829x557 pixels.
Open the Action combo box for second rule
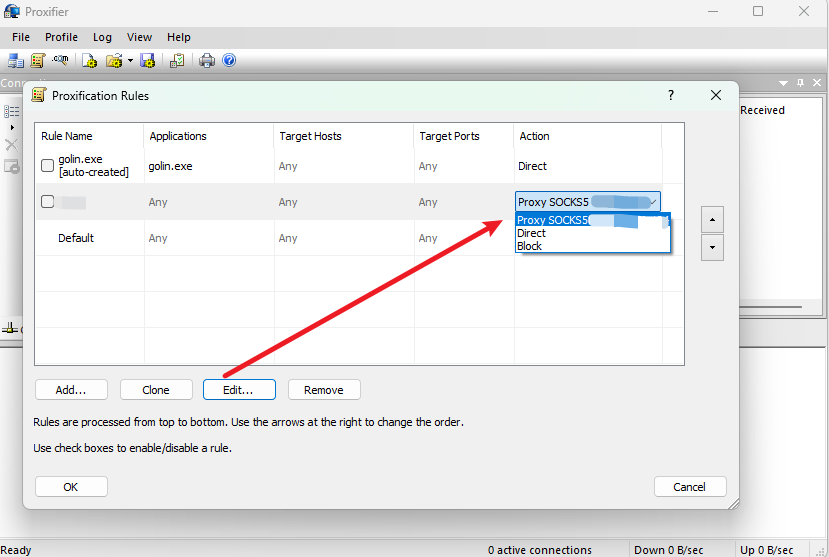(588, 202)
